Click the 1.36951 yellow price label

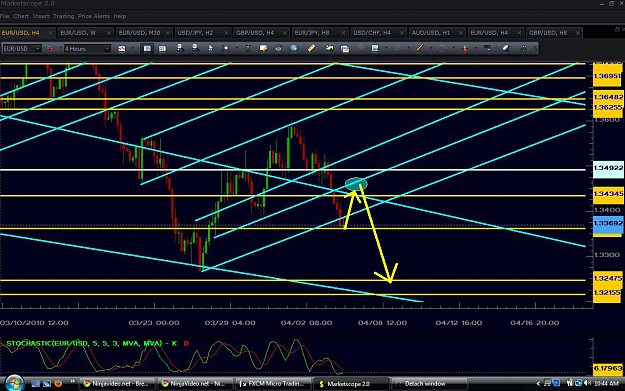point(608,76)
